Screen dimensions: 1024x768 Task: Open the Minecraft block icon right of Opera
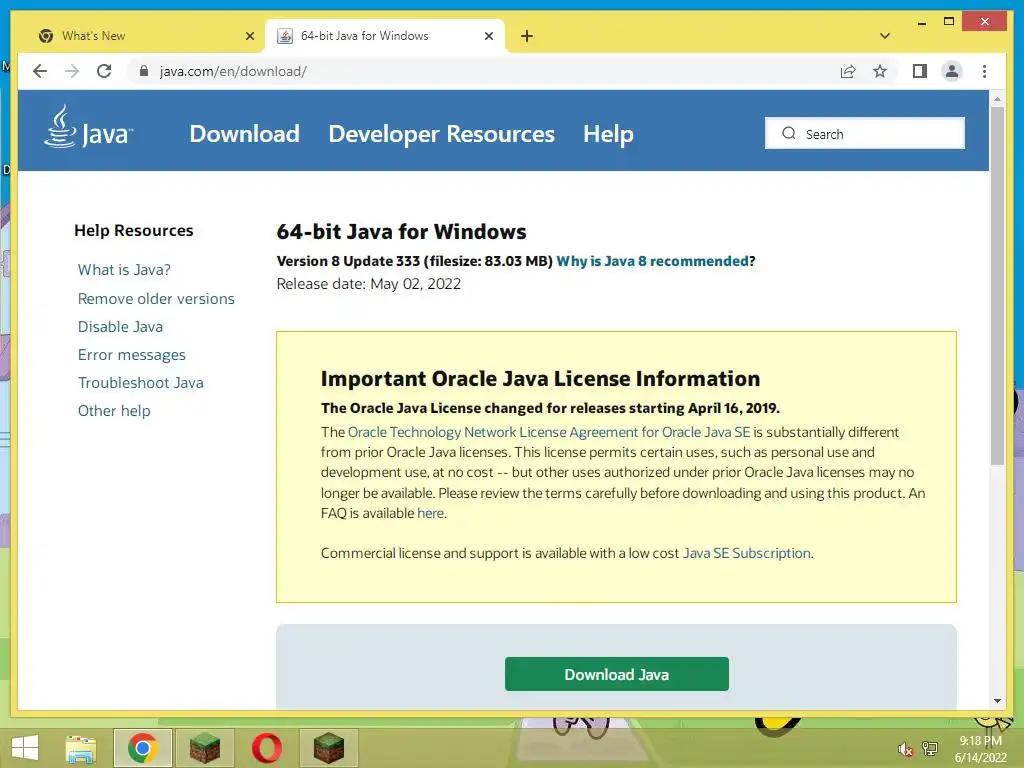[x=328, y=748]
